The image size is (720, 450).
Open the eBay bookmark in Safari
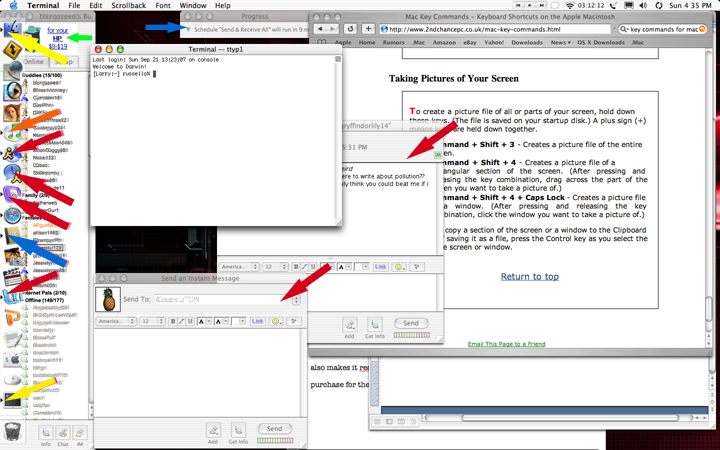tap(469, 42)
